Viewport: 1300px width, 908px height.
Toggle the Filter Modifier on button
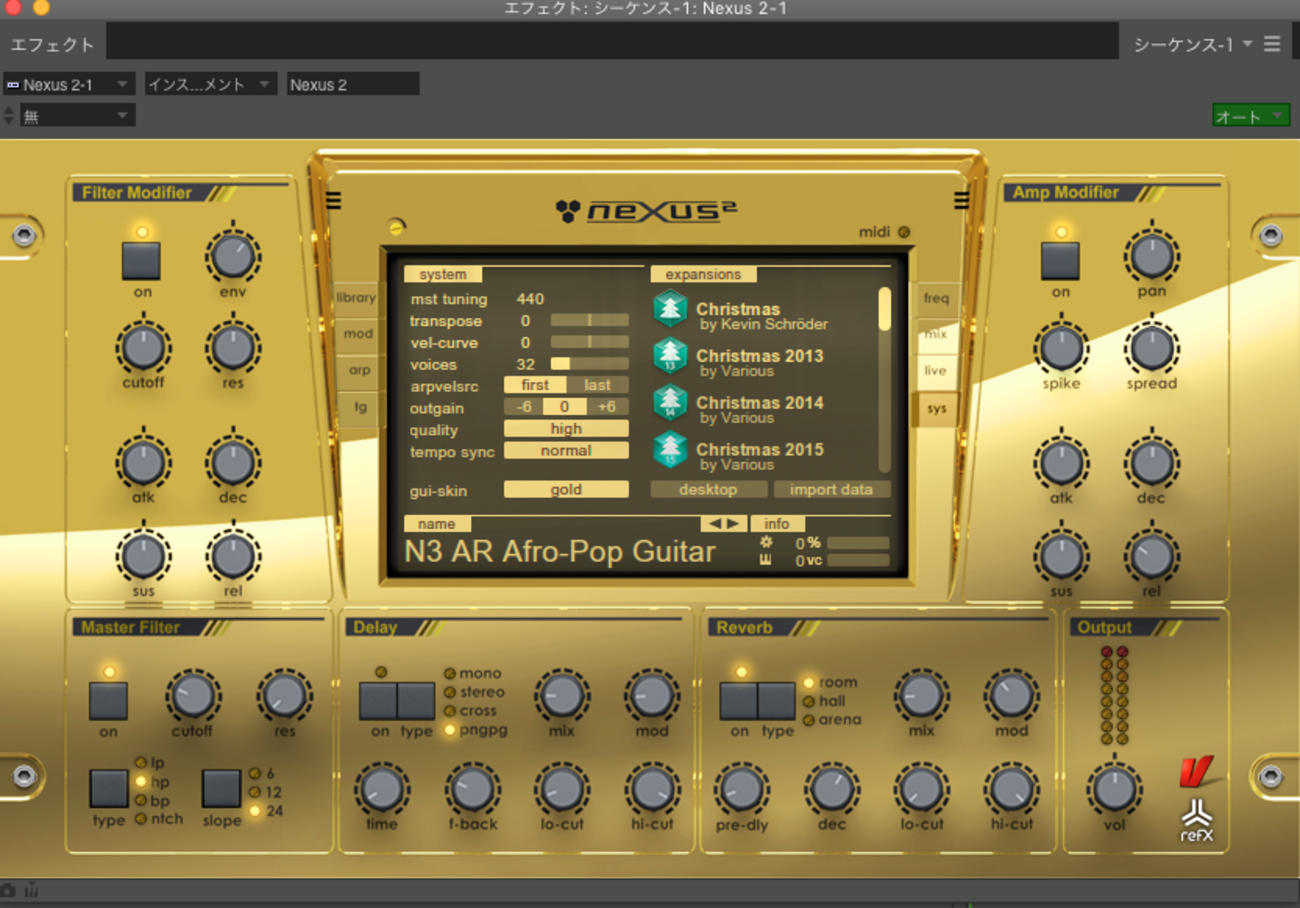tap(141, 261)
